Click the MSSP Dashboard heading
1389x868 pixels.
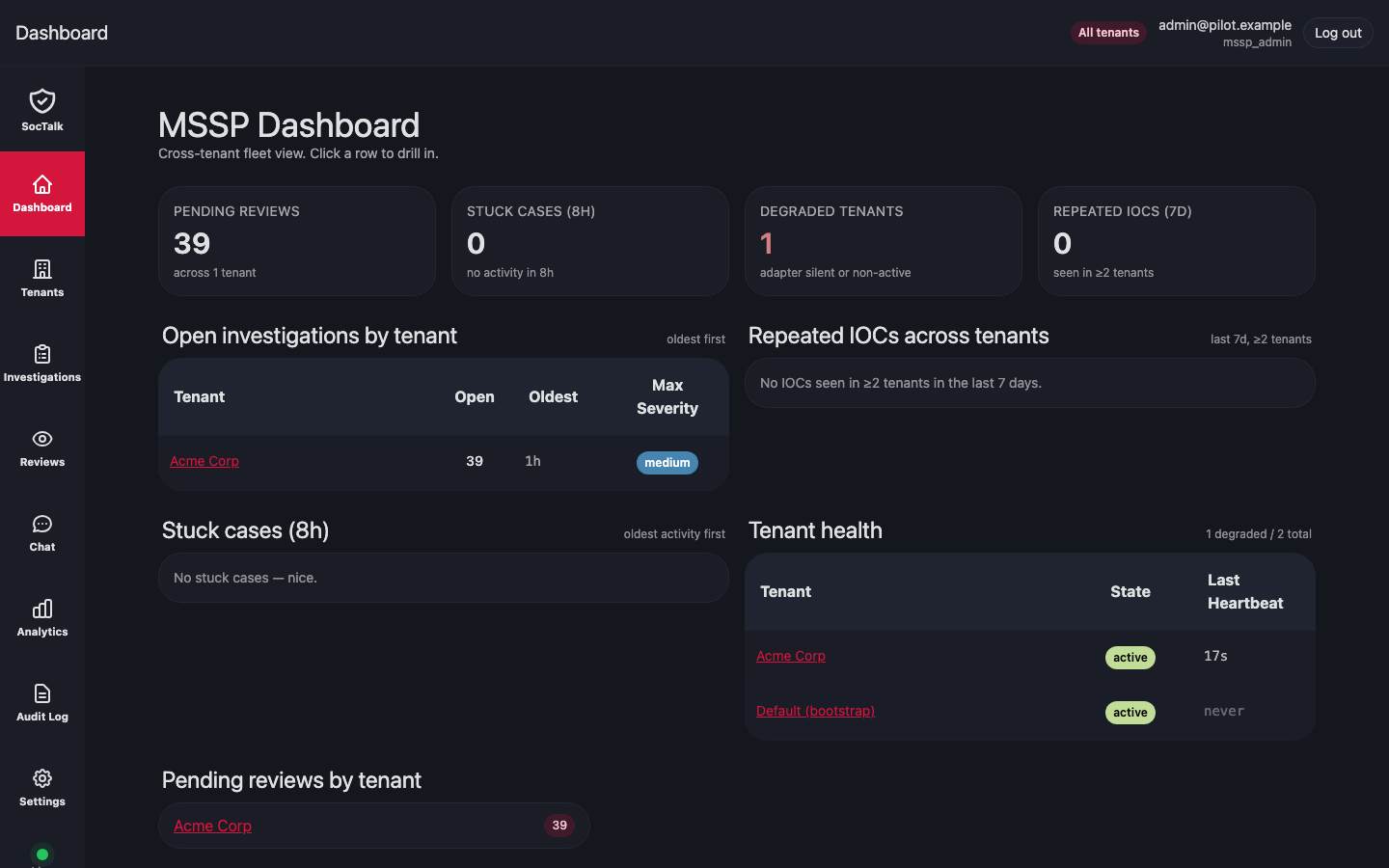click(x=289, y=125)
